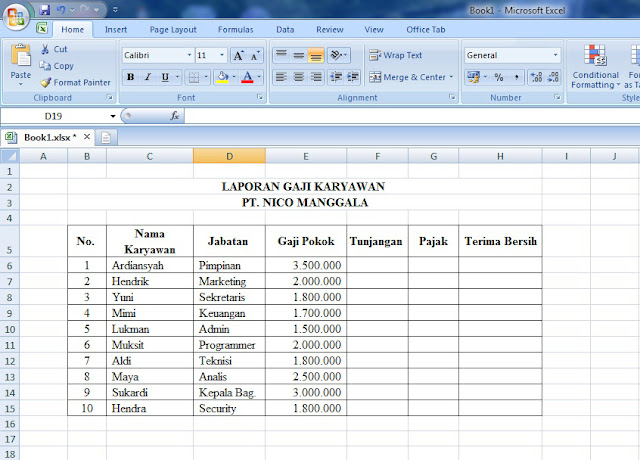Copy the selected cells
The image size is (640, 460).
click(x=56, y=66)
